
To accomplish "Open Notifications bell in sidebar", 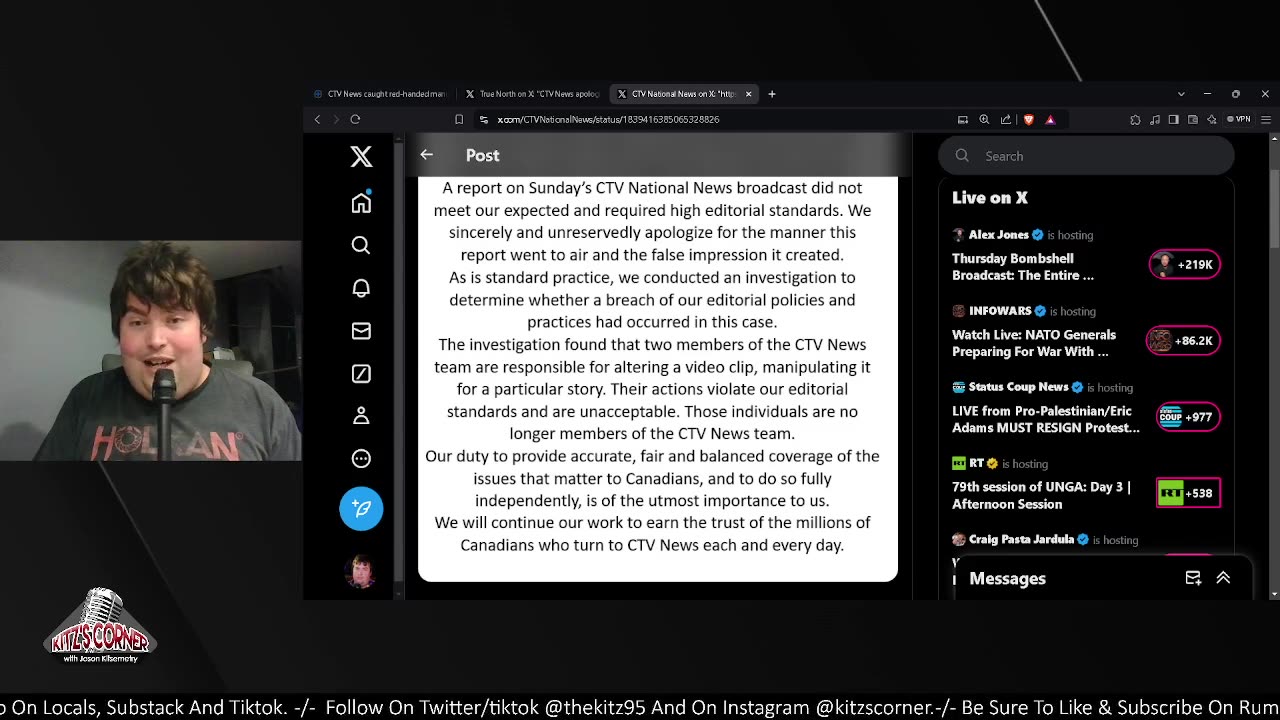I will click(x=361, y=288).
